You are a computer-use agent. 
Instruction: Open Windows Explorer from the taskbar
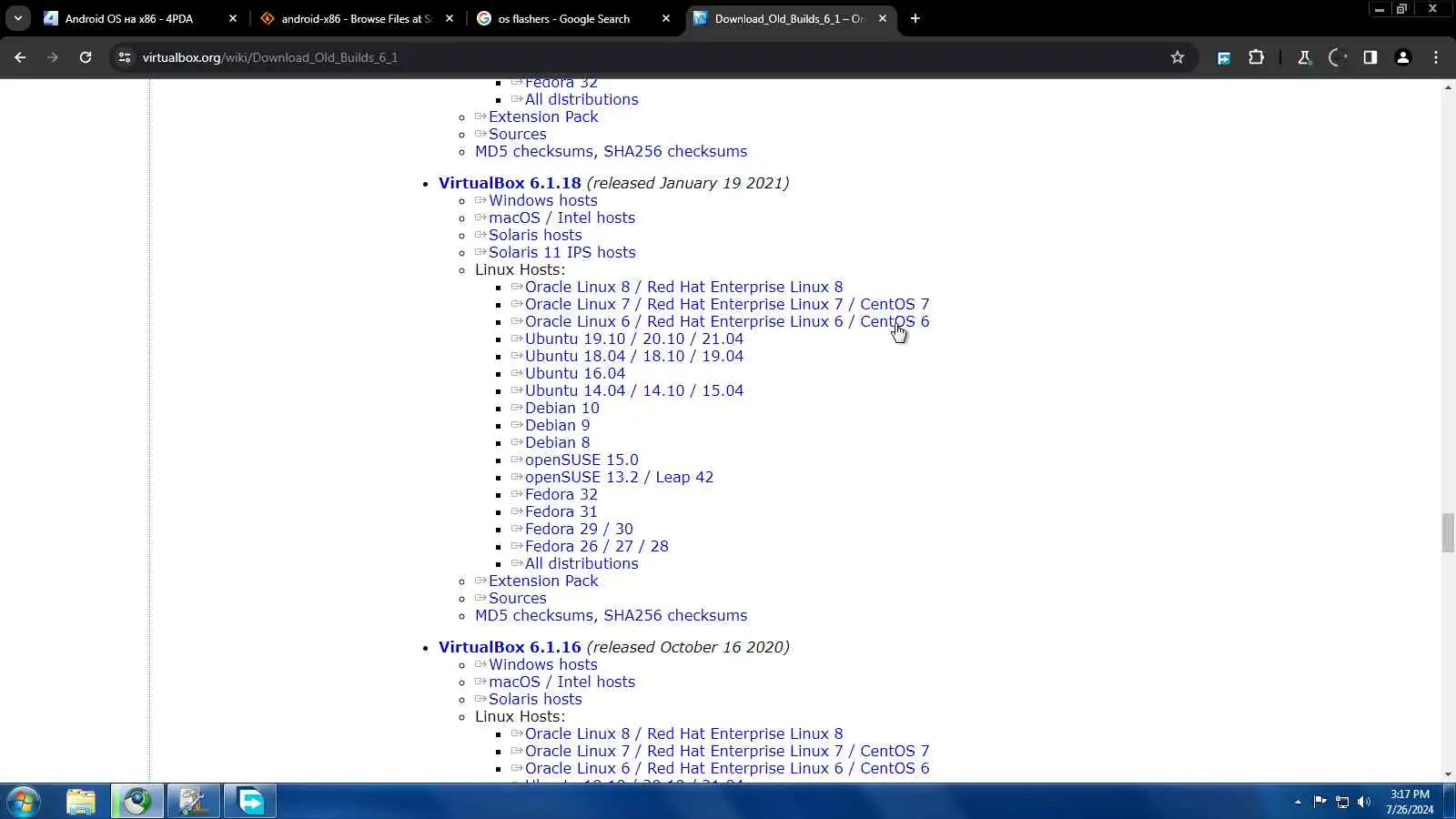click(x=81, y=802)
